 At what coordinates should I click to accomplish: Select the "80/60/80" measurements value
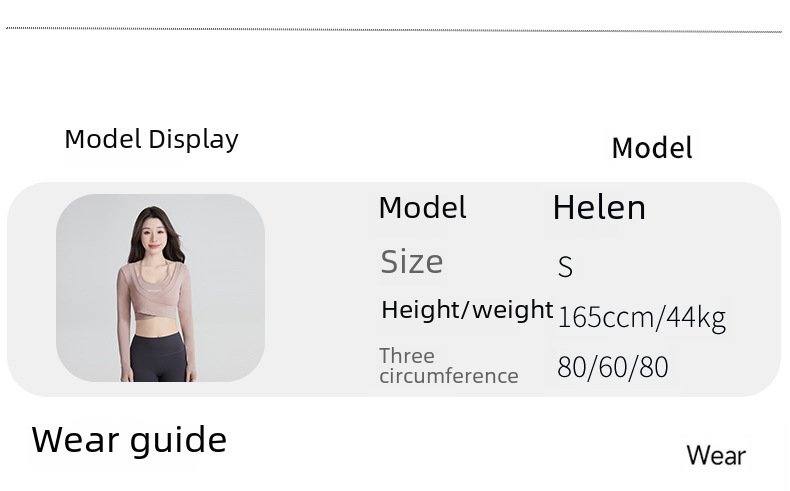point(612,367)
